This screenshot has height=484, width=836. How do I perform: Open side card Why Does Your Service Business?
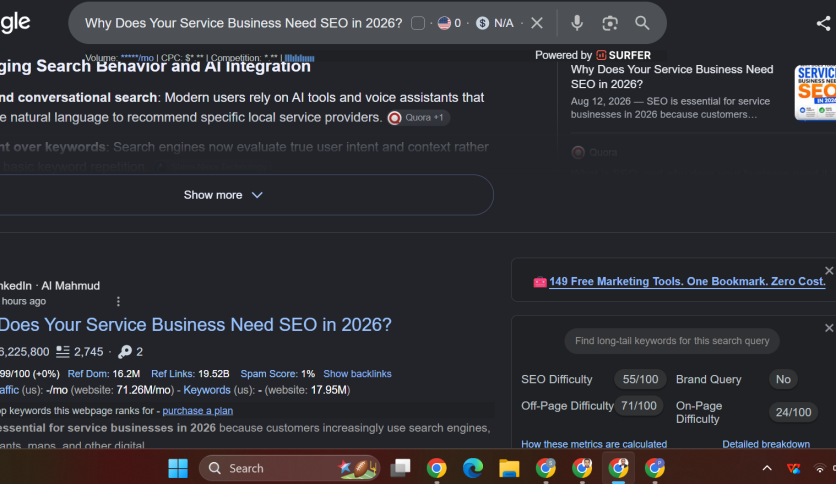point(672,77)
